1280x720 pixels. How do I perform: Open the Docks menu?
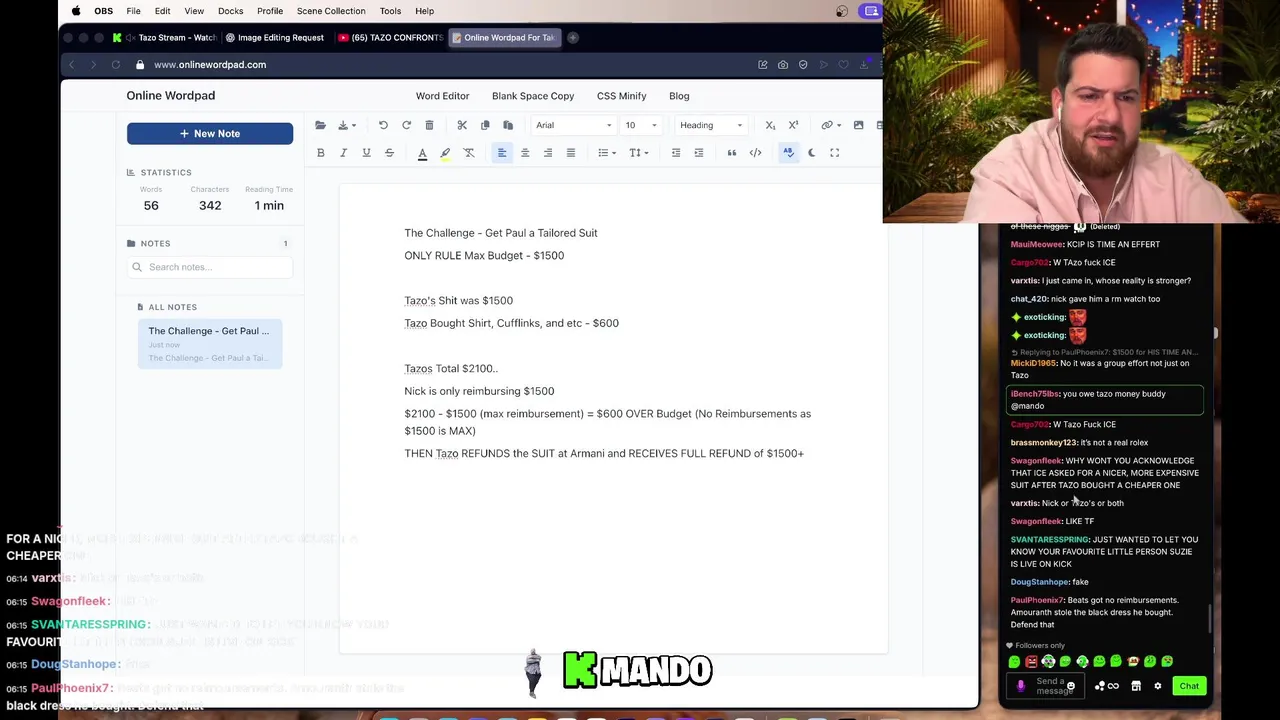[x=231, y=11]
